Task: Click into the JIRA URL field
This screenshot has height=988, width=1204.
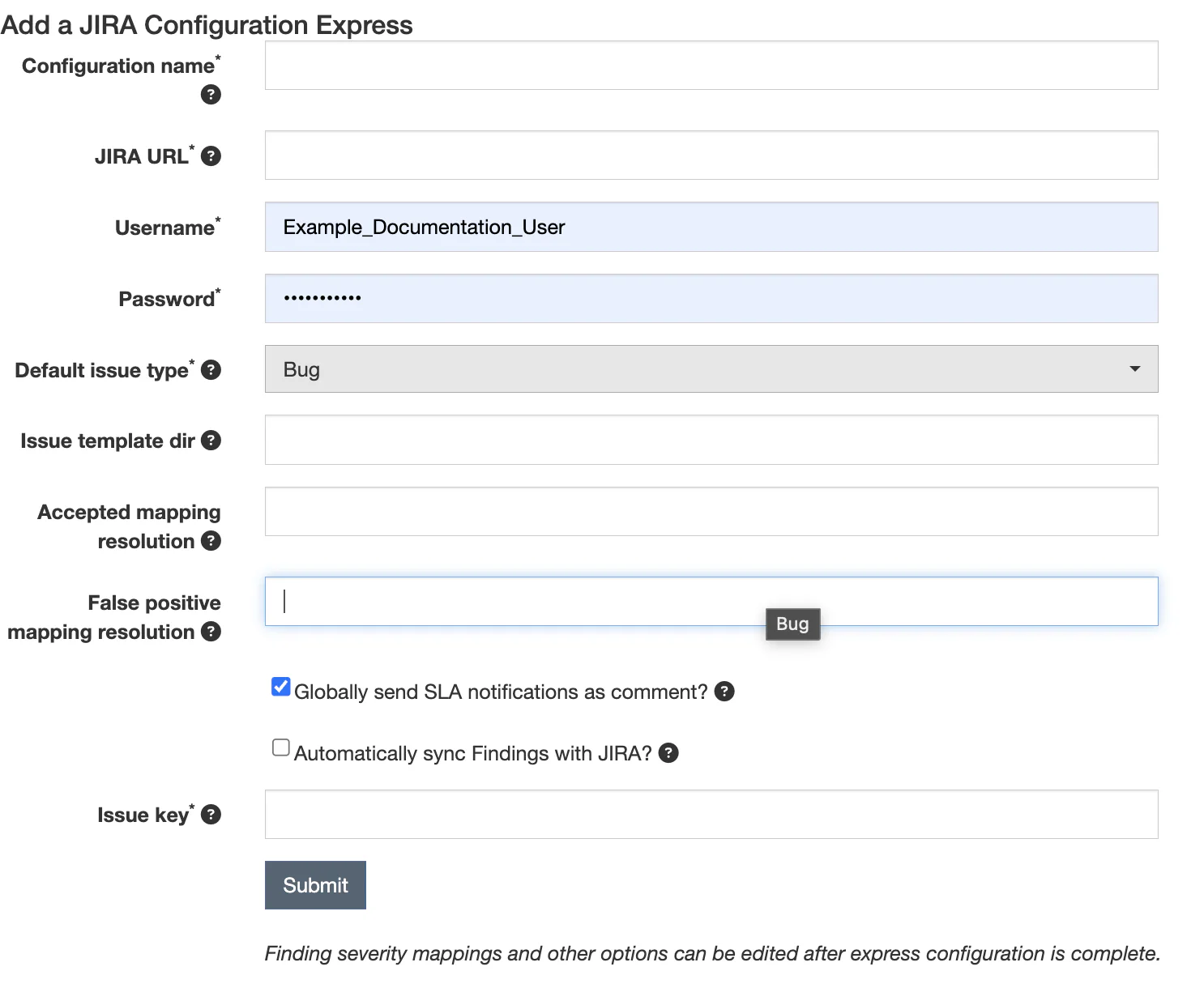Action: 711,155
